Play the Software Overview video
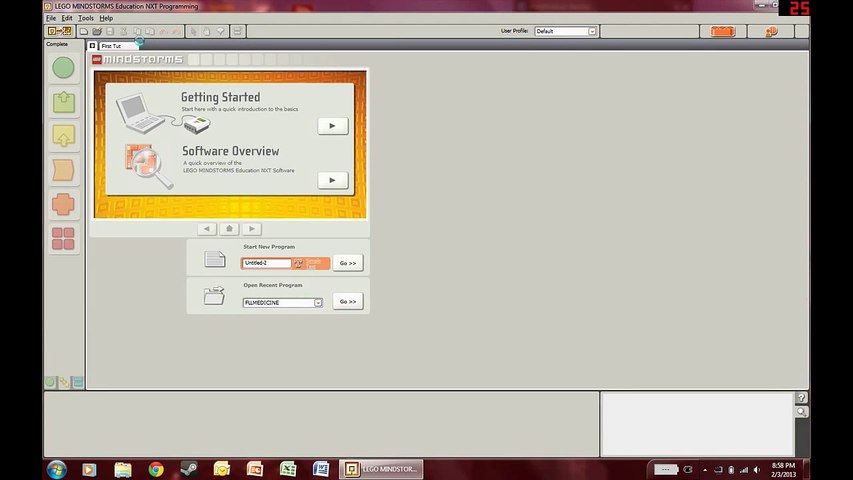This screenshot has width=853, height=480. point(332,180)
